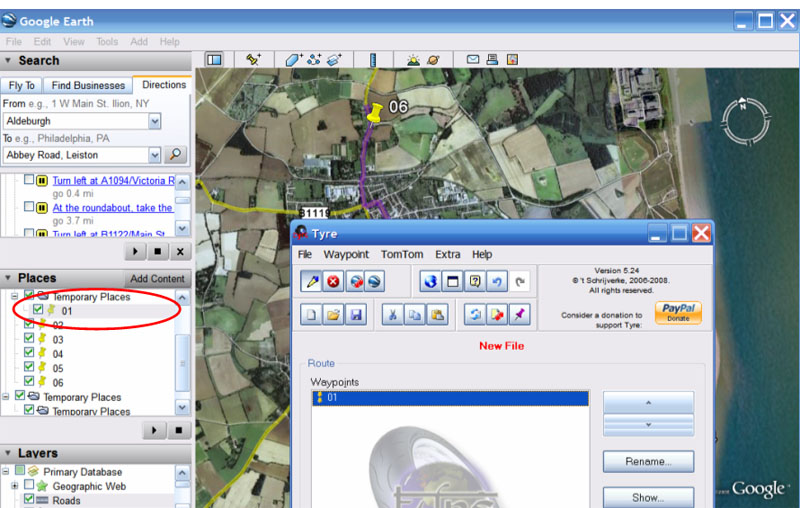The height and width of the screenshot is (508, 800).
Task: Click the PayPal Donate button
Action: (678, 313)
